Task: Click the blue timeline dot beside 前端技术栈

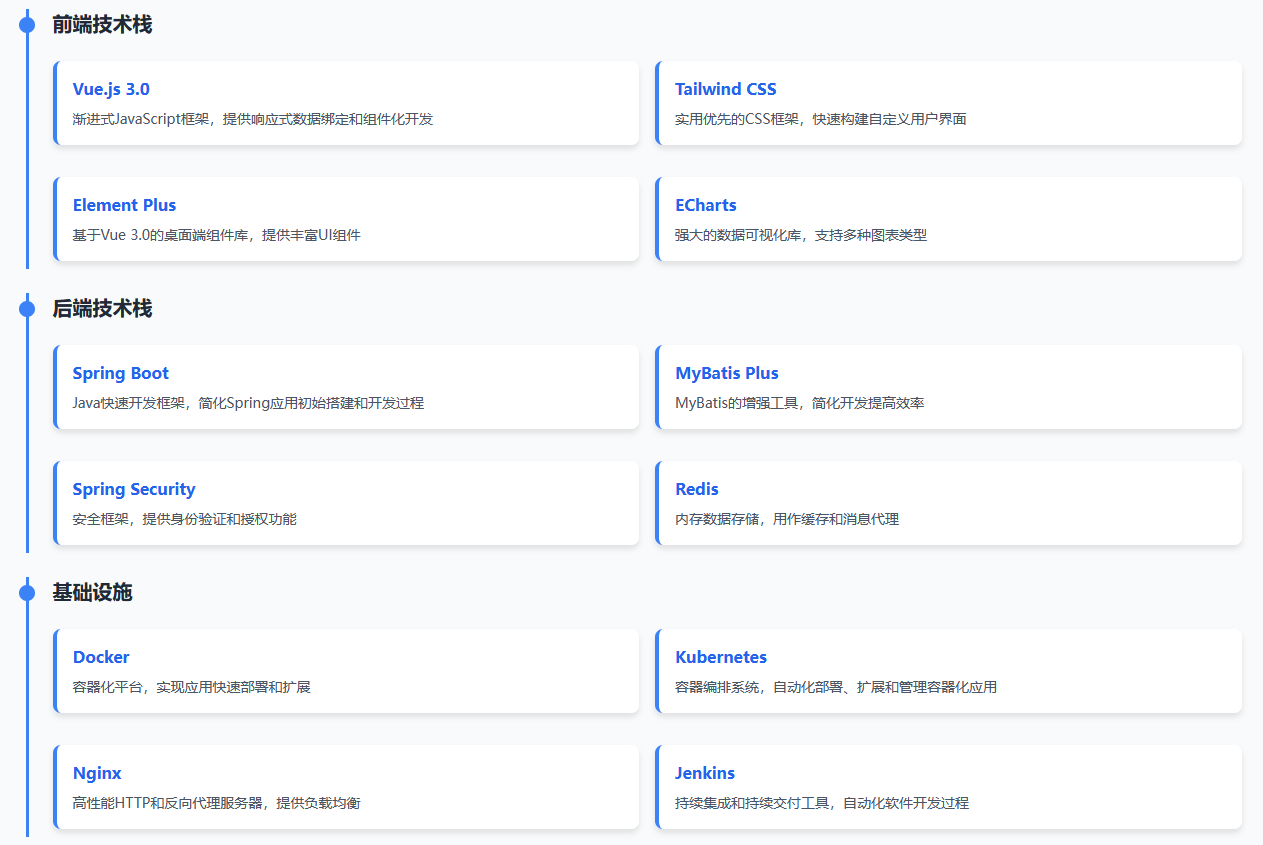Action: 27,25
